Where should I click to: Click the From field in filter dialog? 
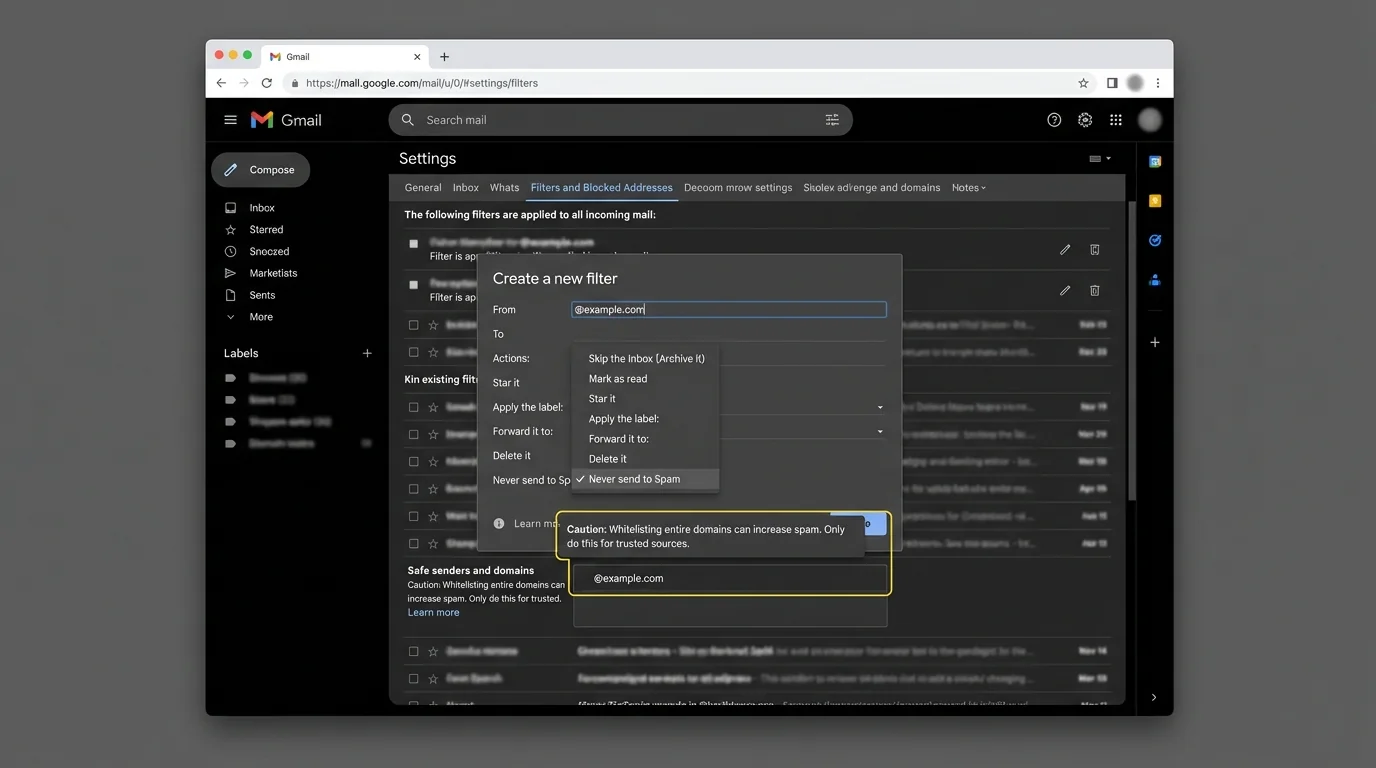728,310
